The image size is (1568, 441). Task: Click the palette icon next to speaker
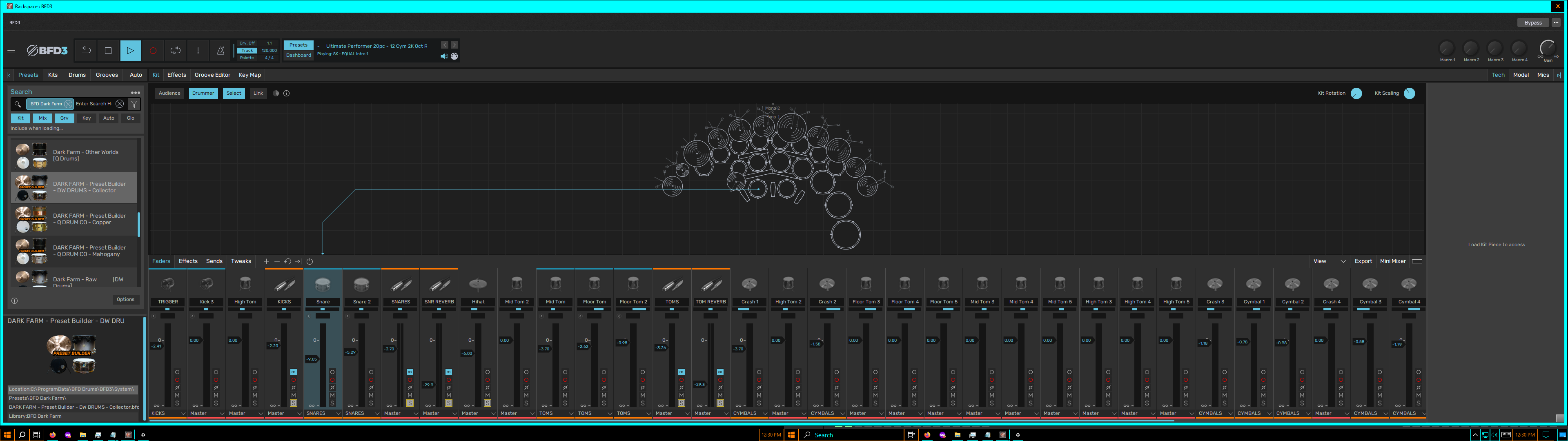pos(454,56)
